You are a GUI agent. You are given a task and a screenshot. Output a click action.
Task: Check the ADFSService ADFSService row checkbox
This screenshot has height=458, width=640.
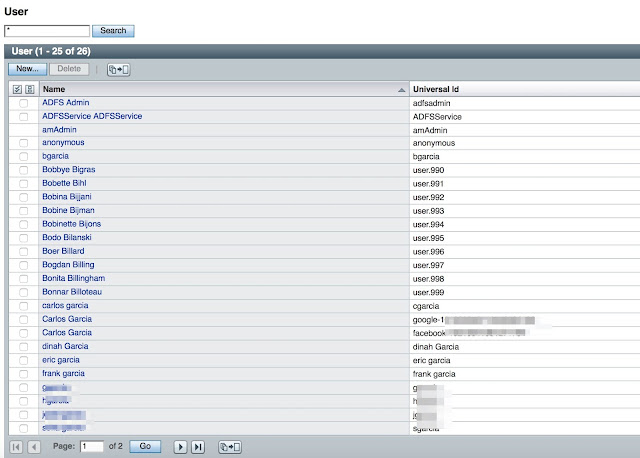[24, 117]
